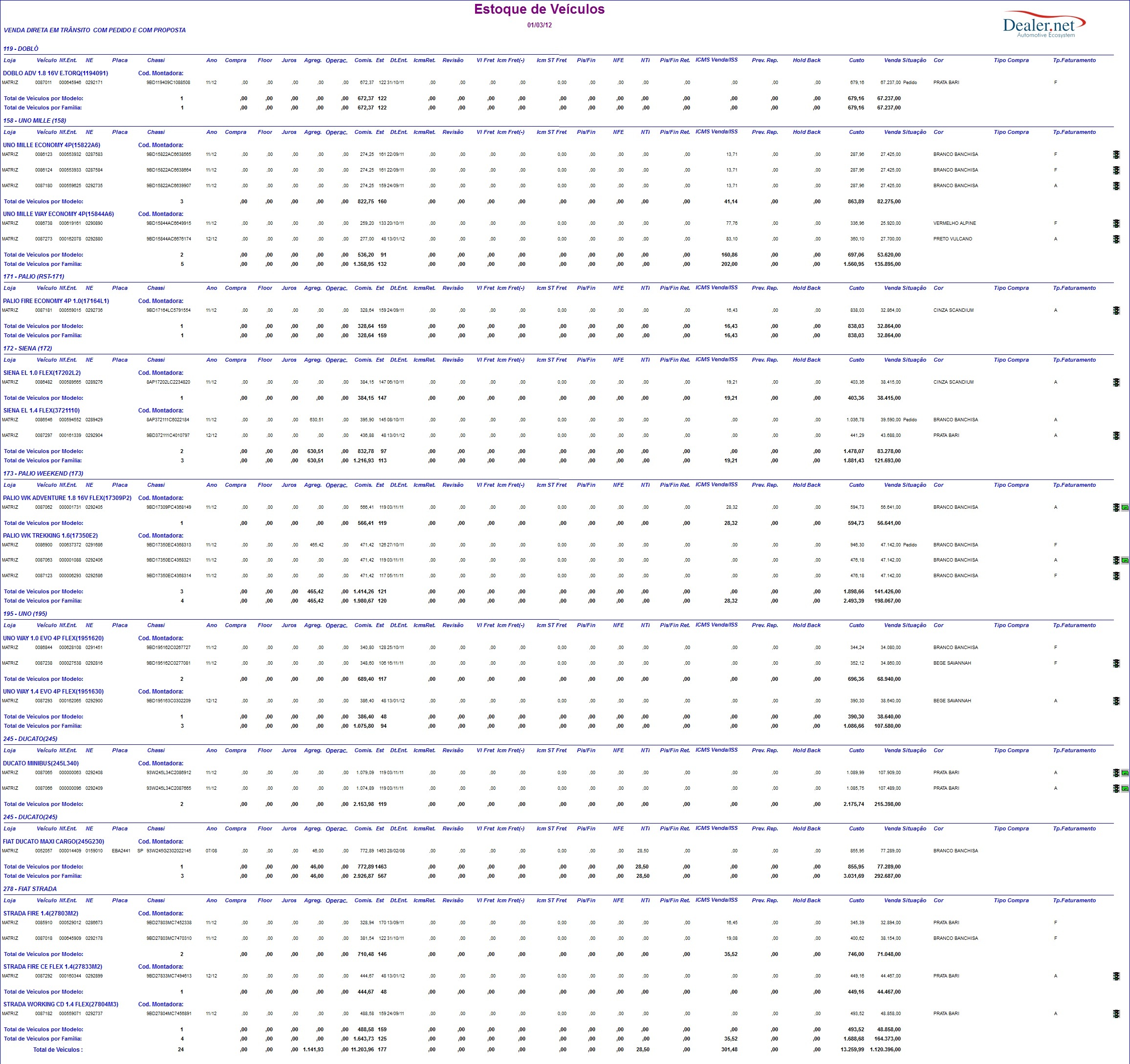
Task: Click model STRADA FIRE CE FLEX 1.4(27833M2)
Action: 53,967
